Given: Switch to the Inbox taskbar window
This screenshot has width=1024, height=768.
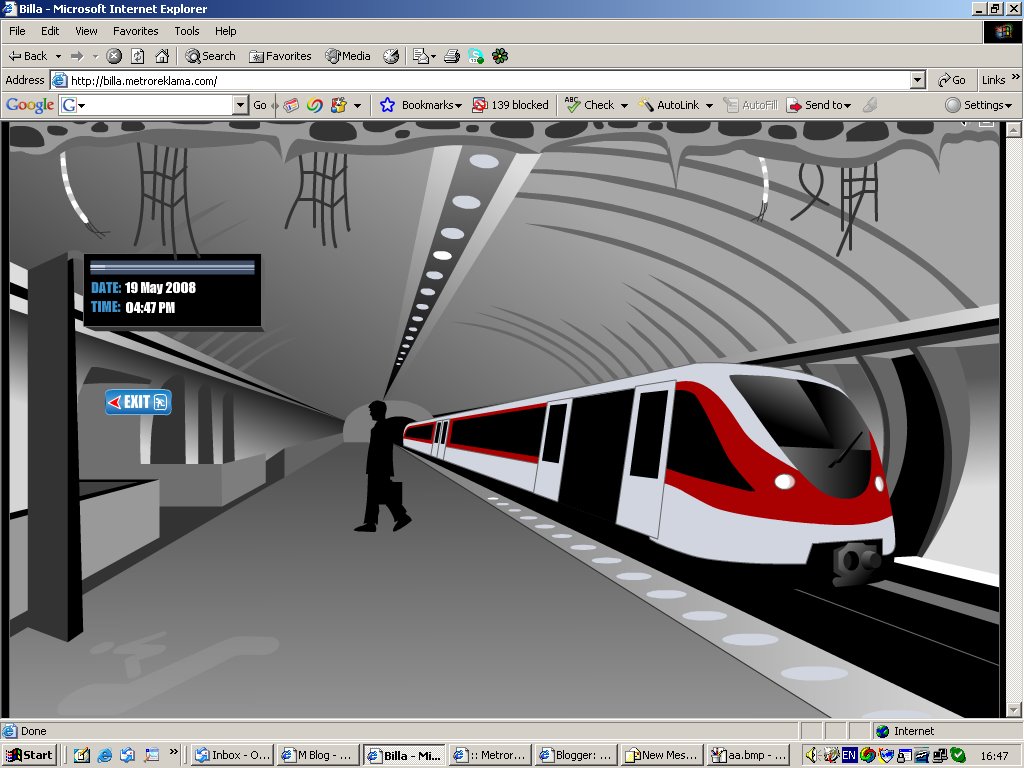Looking at the screenshot, I should point(232,755).
